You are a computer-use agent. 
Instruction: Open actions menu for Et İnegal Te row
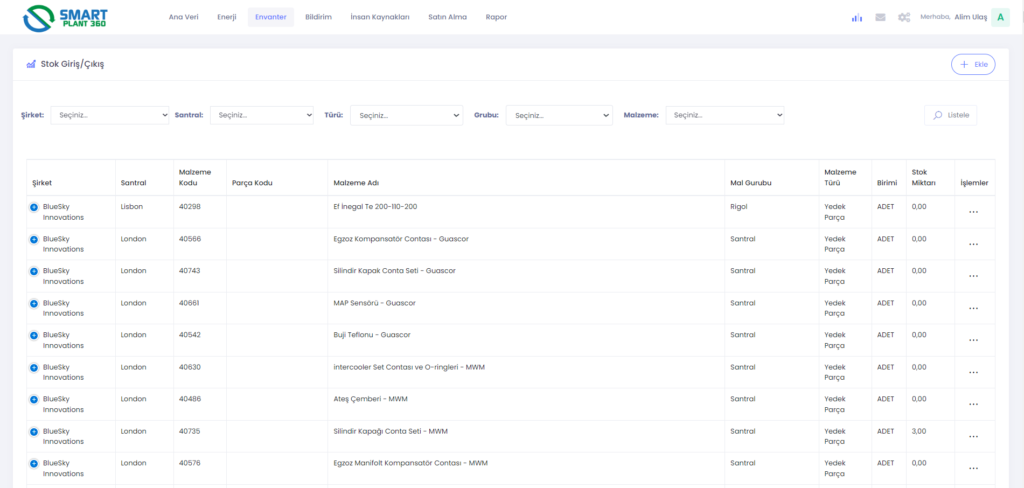973,212
